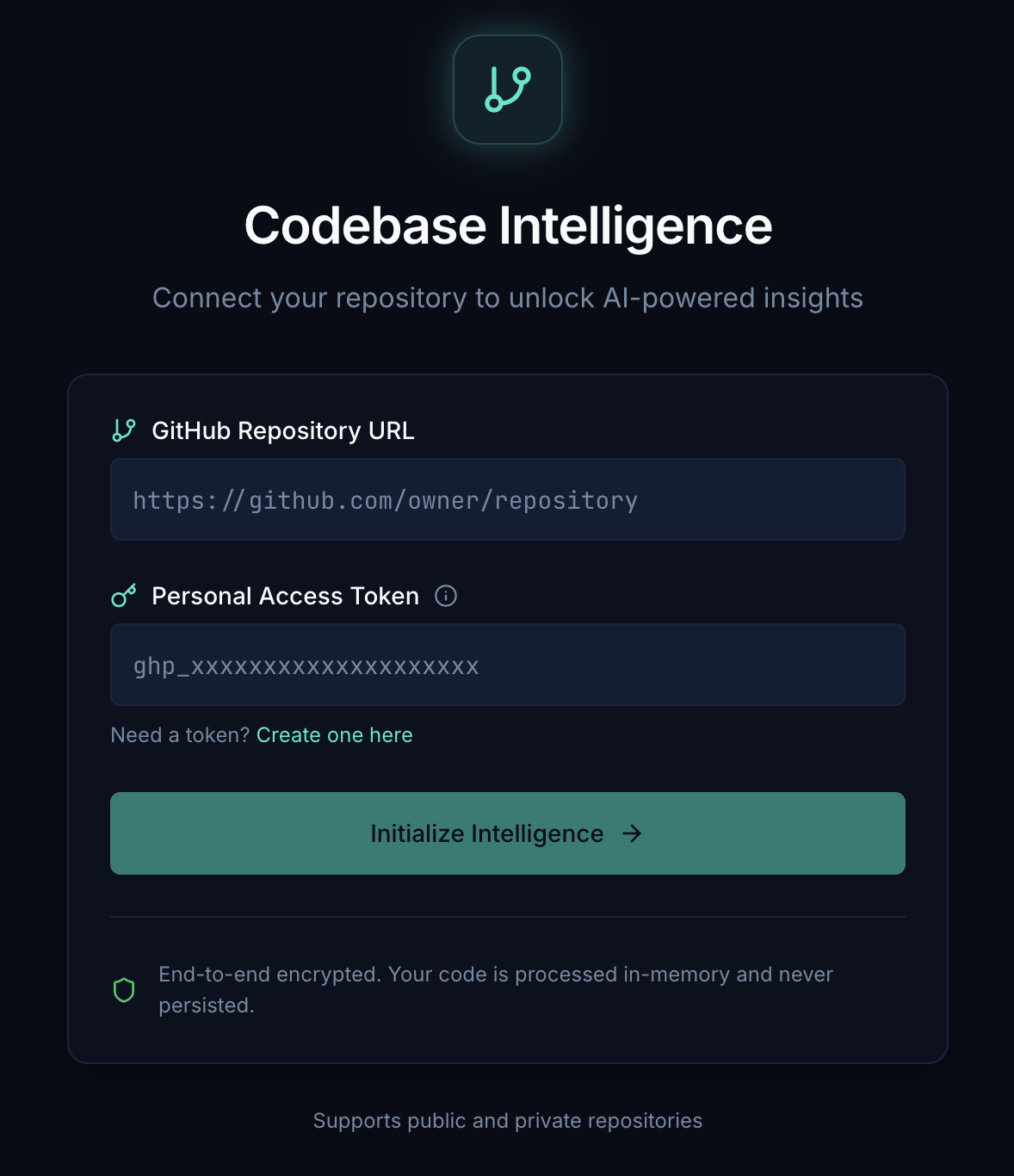Click the Codebase Intelligence heading

(507, 226)
